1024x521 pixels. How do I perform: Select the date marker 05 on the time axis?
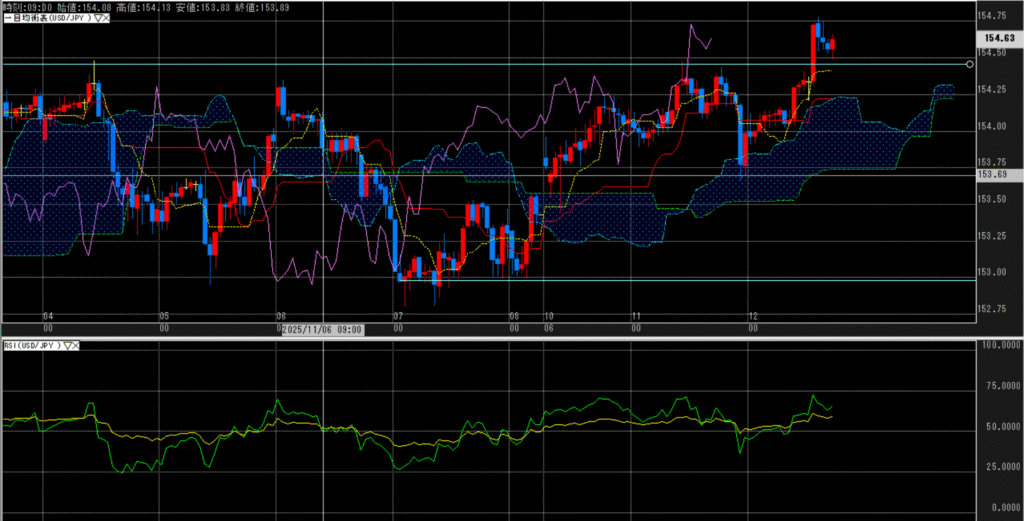click(x=164, y=316)
